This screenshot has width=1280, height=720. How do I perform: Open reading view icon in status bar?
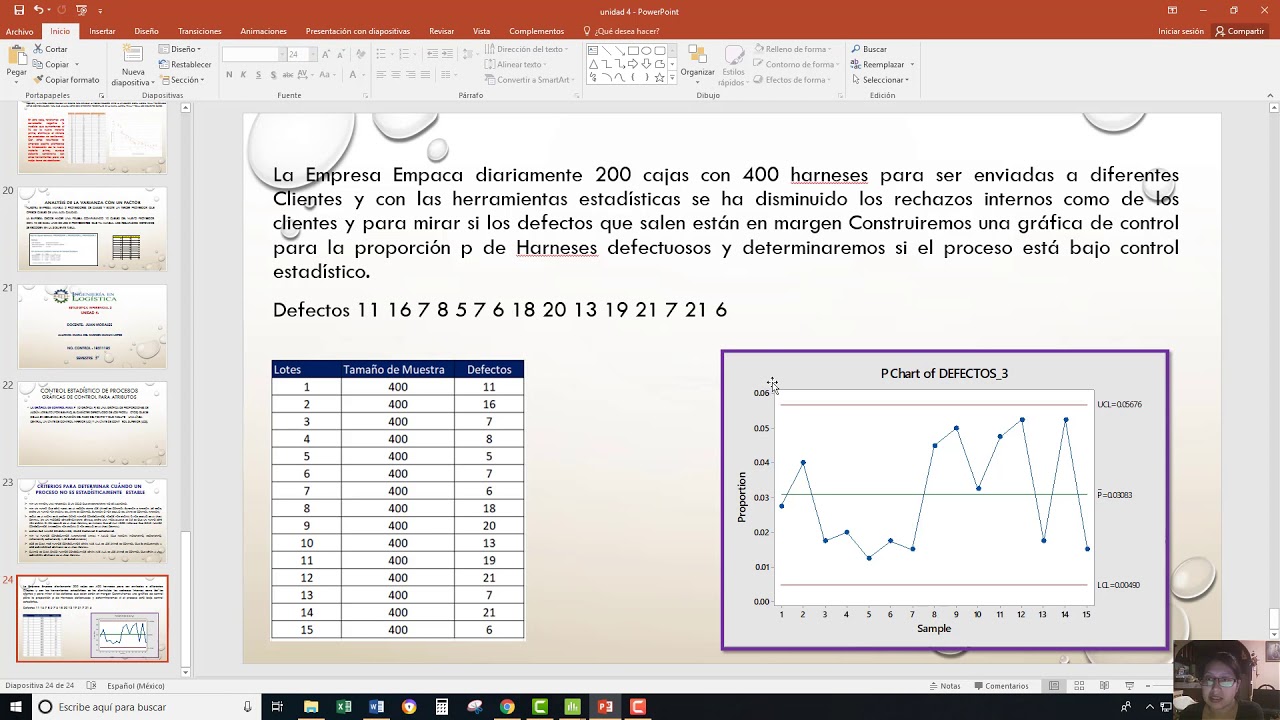(1104, 686)
